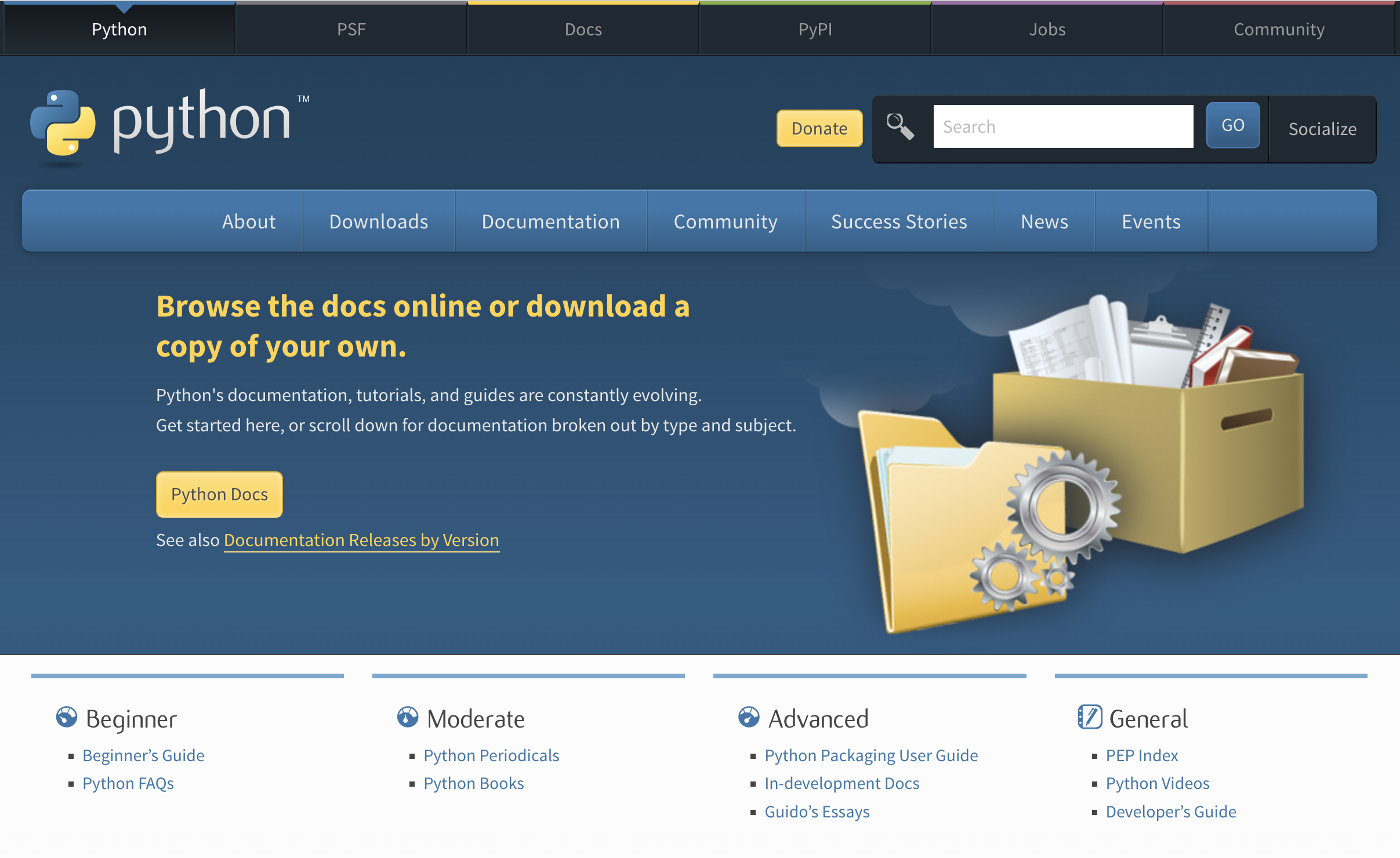The image size is (1400, 858).
Task: Open the Python Videos link
Action: (x=1158, y=783)
